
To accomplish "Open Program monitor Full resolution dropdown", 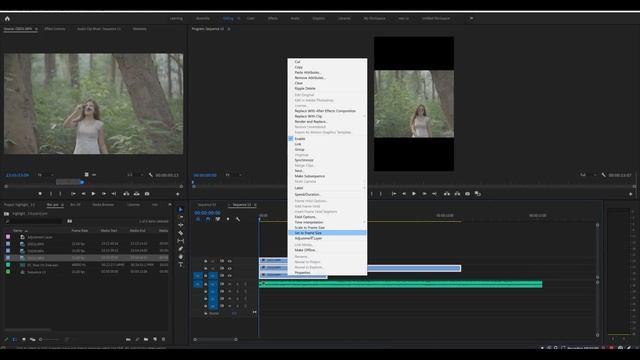I will click(588, 175).
